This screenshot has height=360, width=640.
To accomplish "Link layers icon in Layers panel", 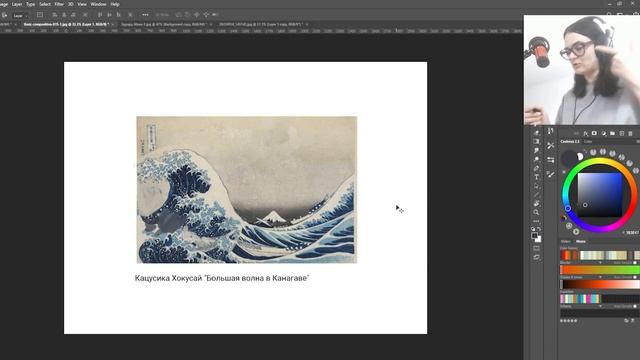I will 576,133.
